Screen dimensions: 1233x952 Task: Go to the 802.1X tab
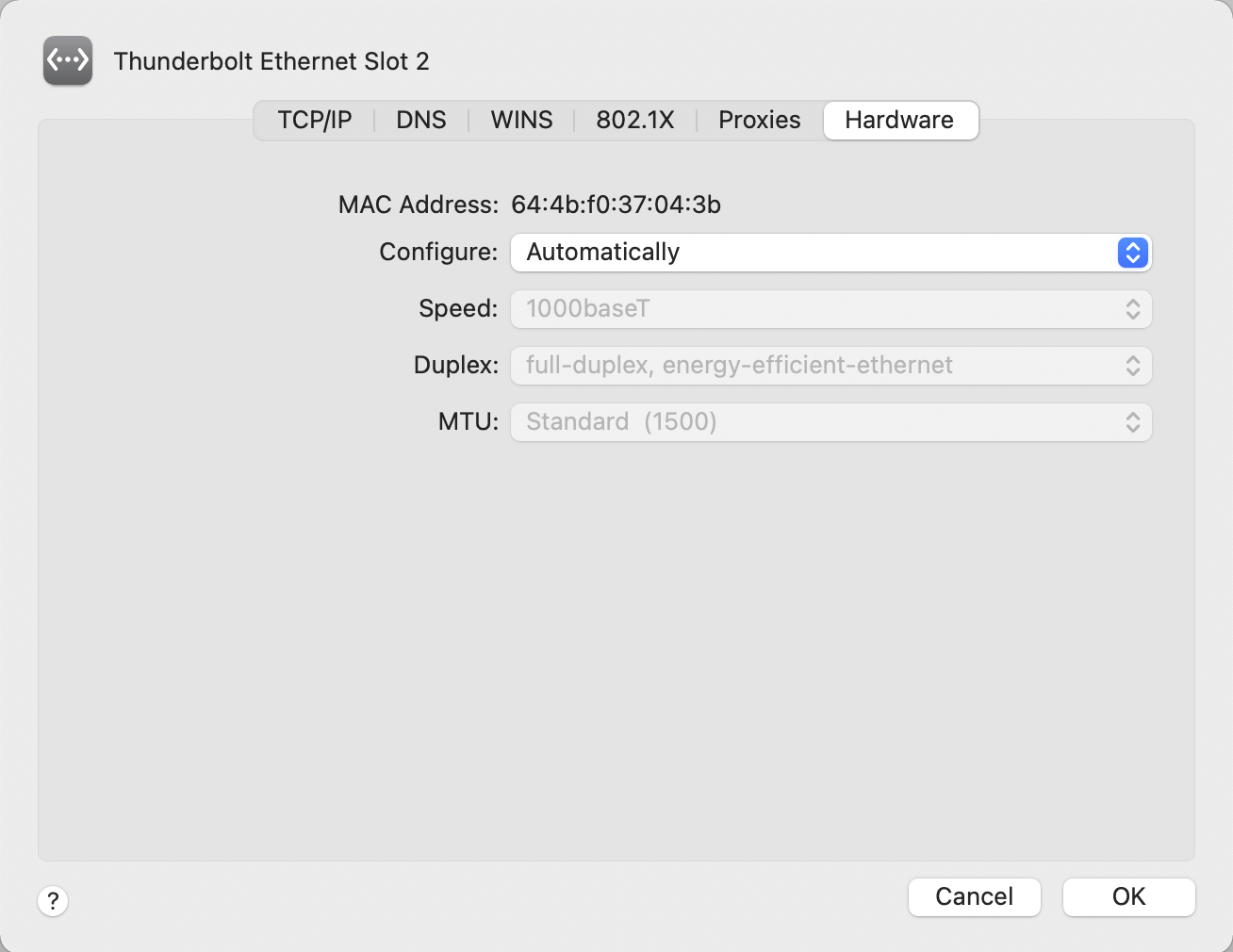point(635,121)
